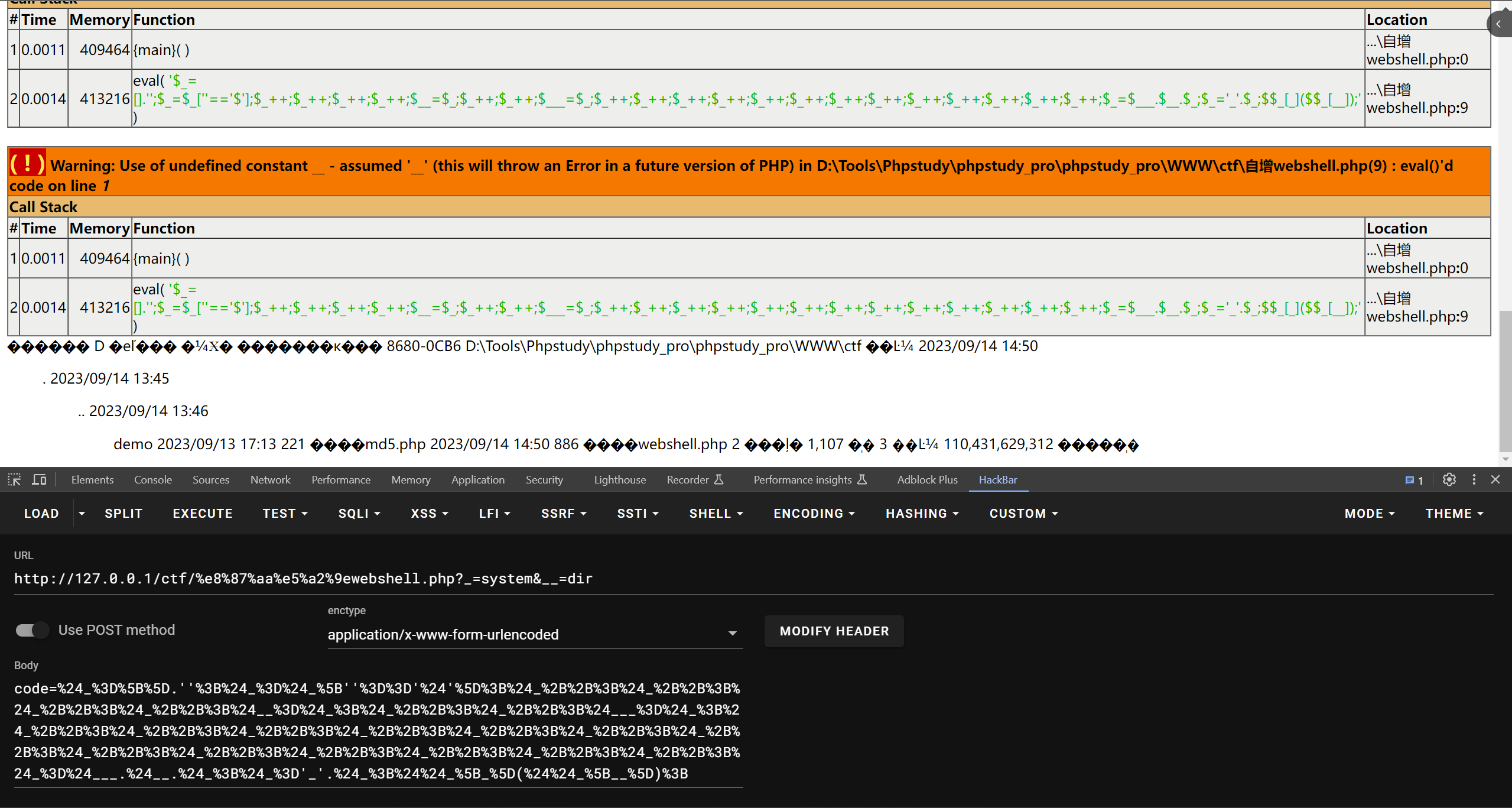Switch to the Console tab
This screenshot has width=1512, height=808.
(x=153, y=480)
